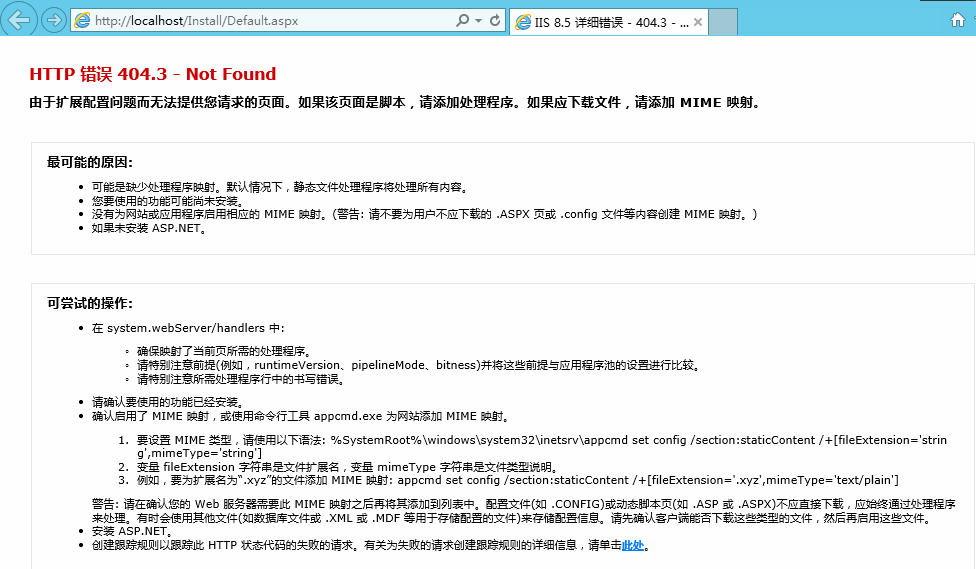Image resolution: width=976 pixels, height=569 pixels.
Task: Go to Home using the house icon
Action: click(958, 20)
